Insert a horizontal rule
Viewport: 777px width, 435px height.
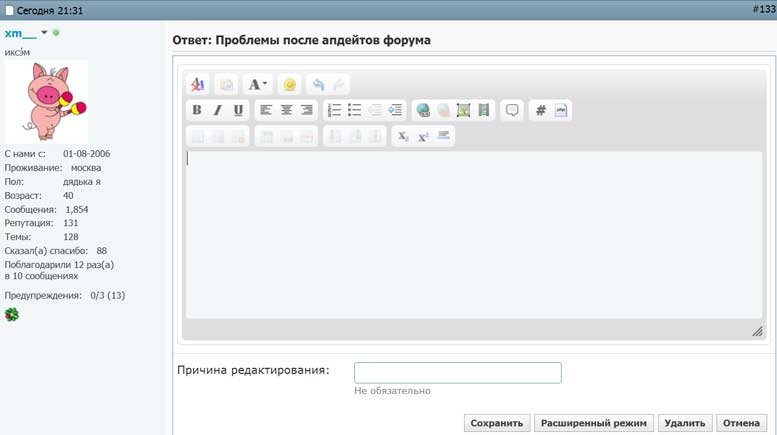(444, 136)
